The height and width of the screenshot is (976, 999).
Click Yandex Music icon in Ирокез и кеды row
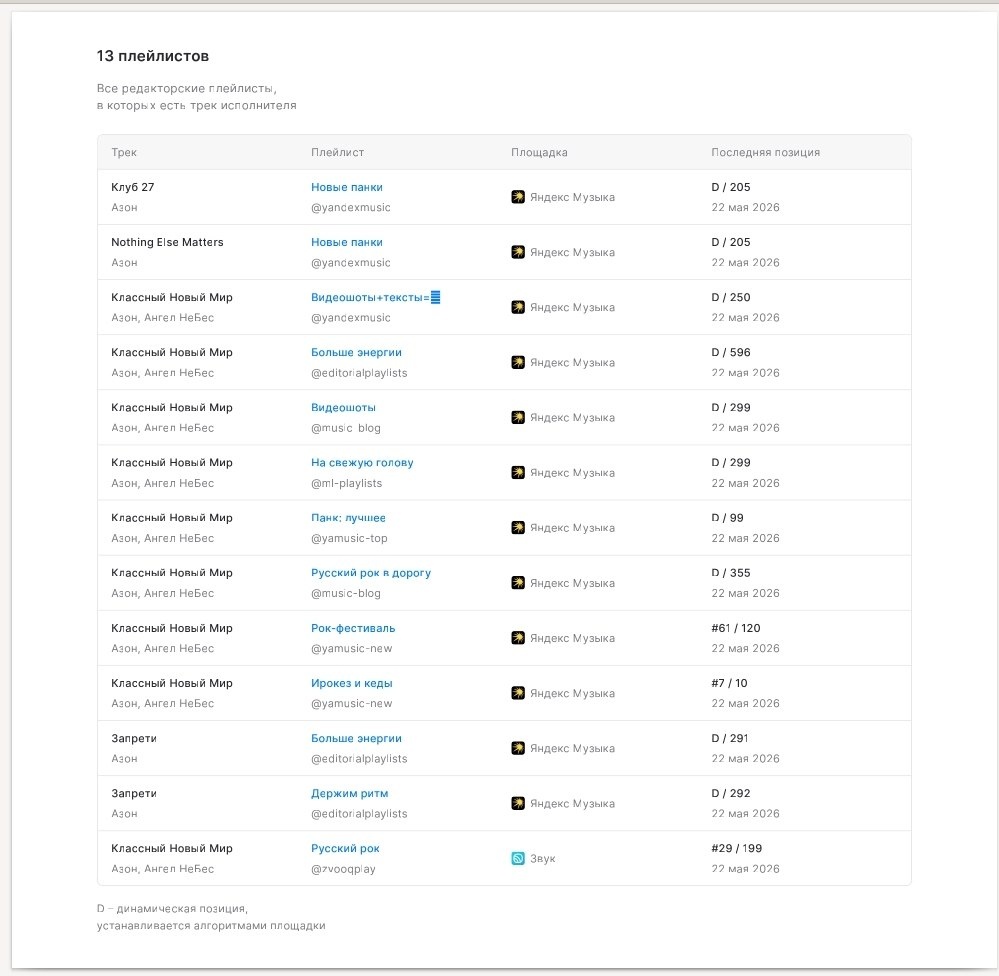tap(518, 693)
